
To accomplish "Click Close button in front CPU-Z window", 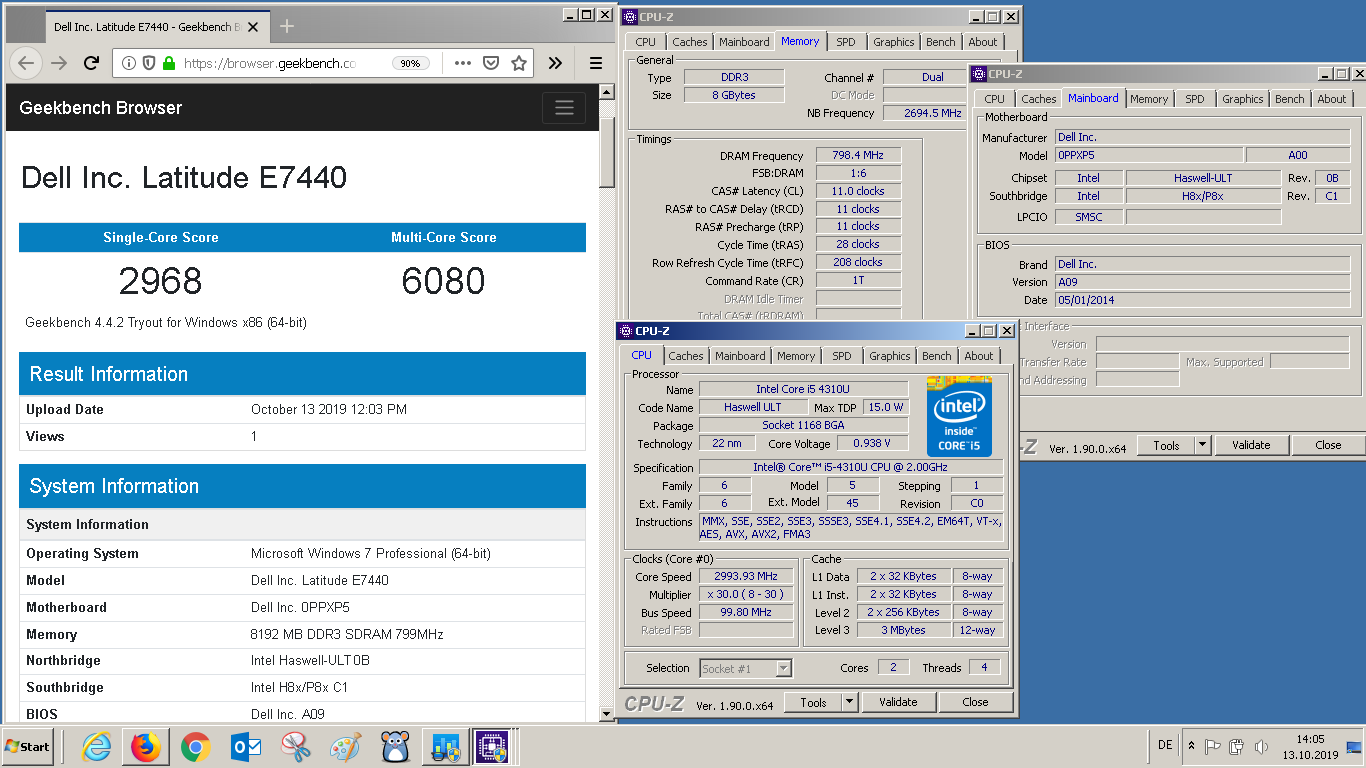I will [x=975, y=702].
